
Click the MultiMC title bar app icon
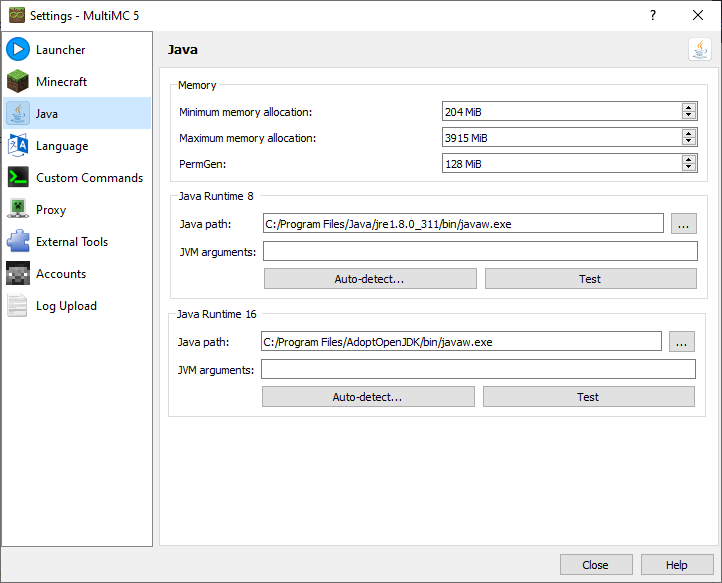(x=17, y=15)
